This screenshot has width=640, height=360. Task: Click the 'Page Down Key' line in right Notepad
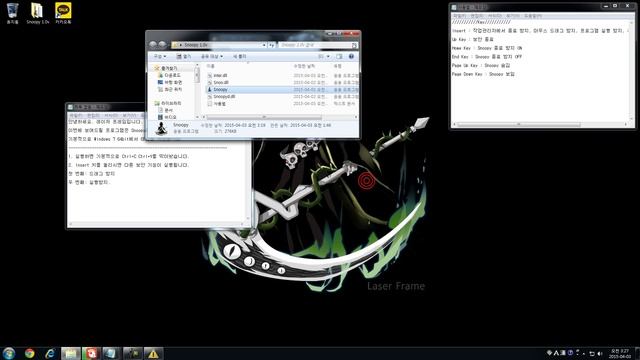point(483,74)
